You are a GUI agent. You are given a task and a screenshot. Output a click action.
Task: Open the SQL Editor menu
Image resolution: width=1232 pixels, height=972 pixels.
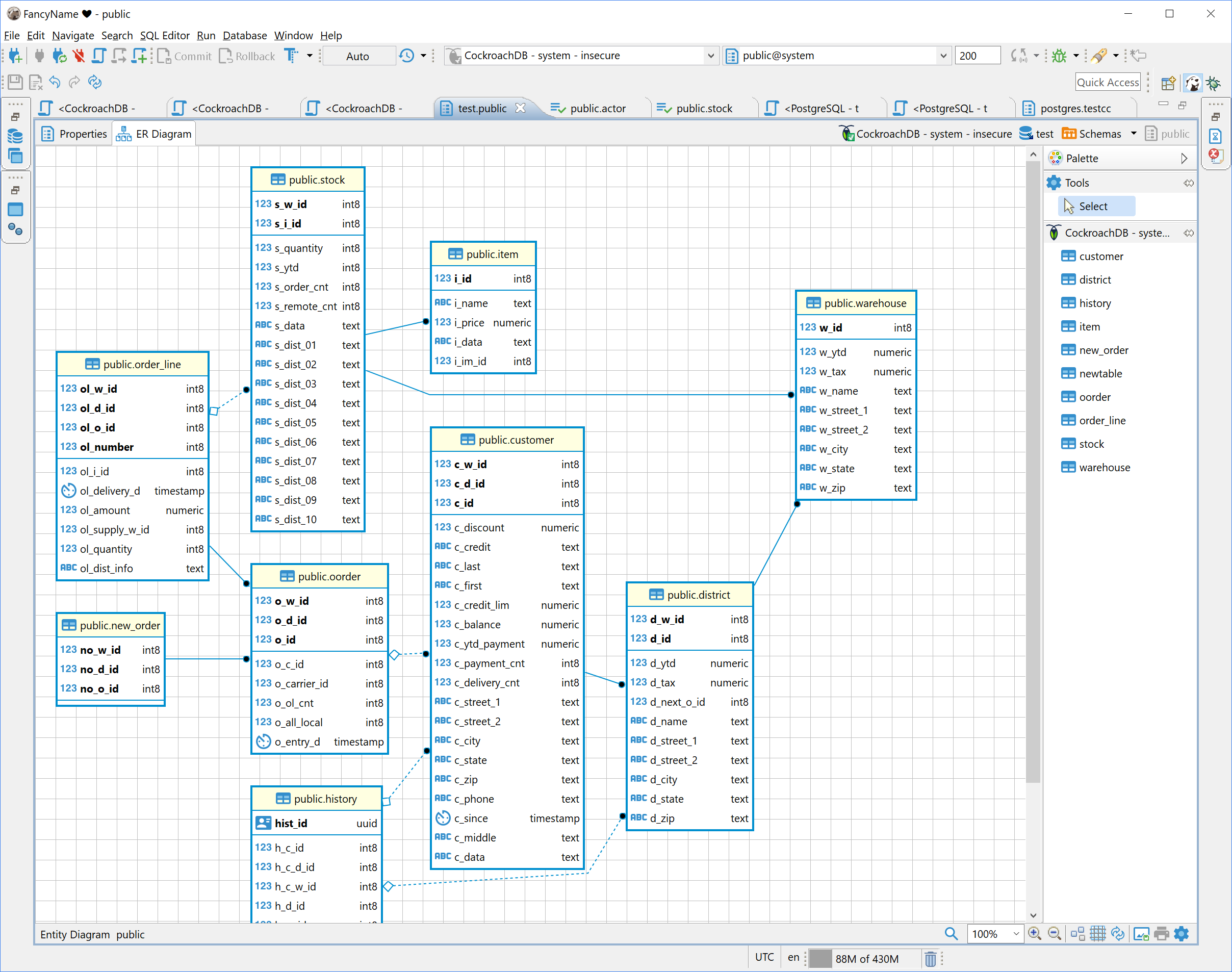click(x=165, y=35)
